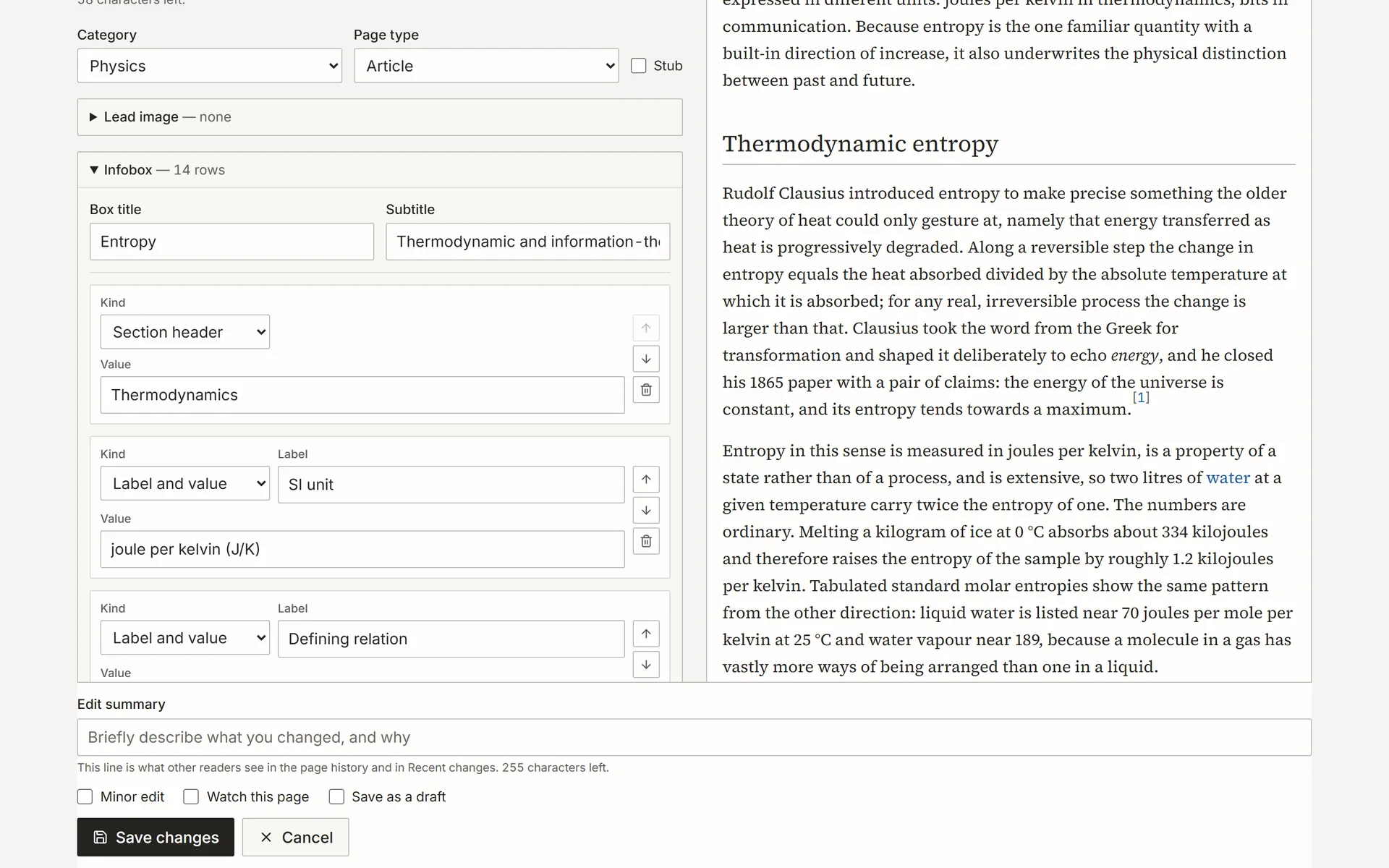
Task: Click the Value field containing Thermodynamics
Action: [362, 395]
